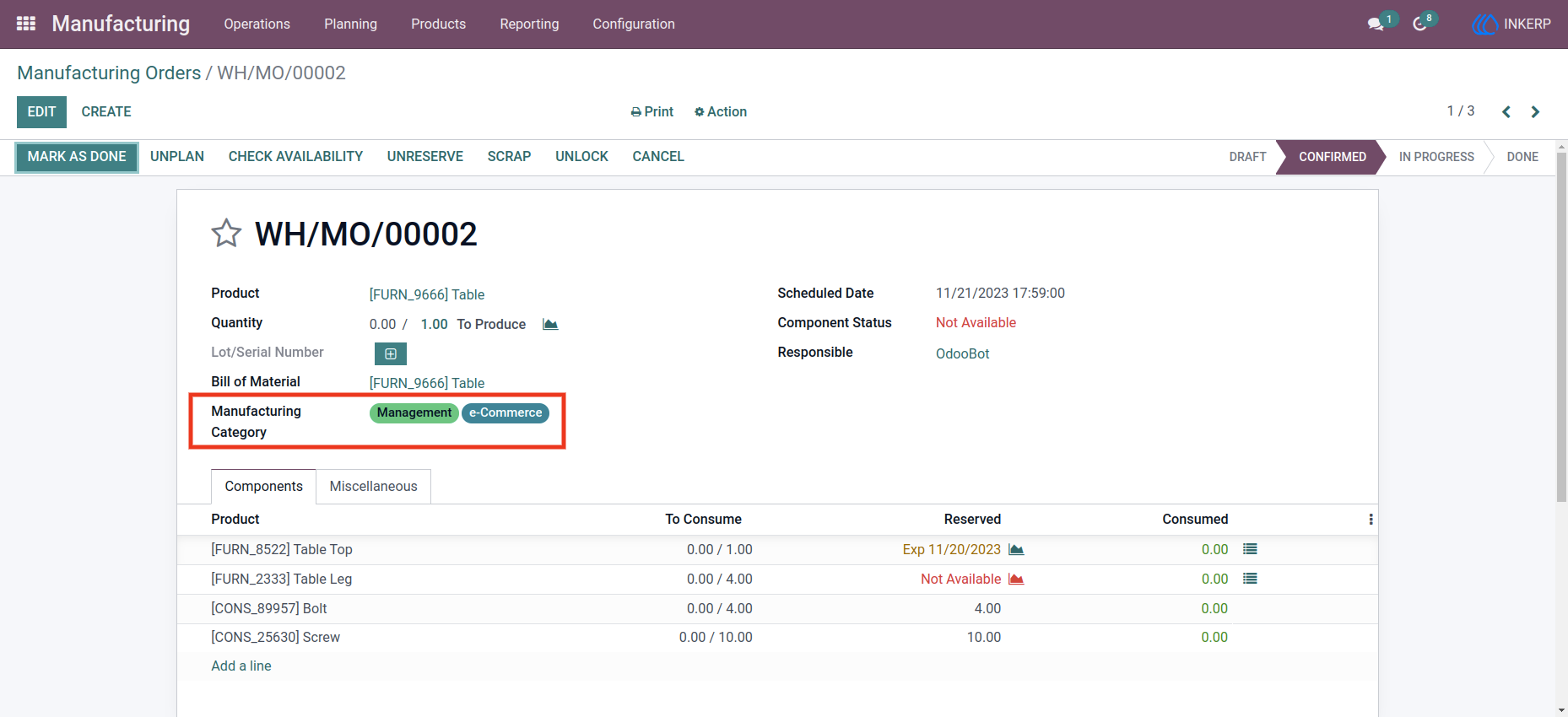Screen dimensions: 1568x717
Task: Click Add a line link
Action: [x=241, y=666]
